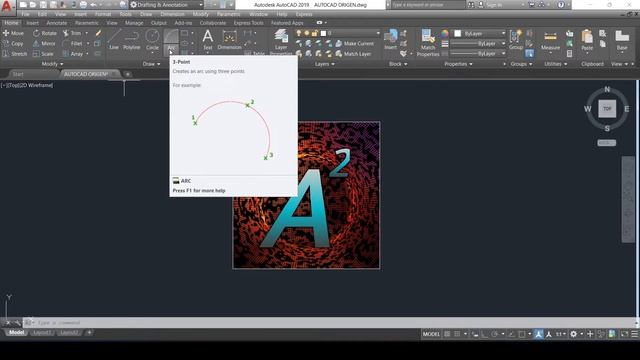This screenshot has width=640, height=360.
Task: Open the Annotate ribbon tab
Action: coord(56,23)
